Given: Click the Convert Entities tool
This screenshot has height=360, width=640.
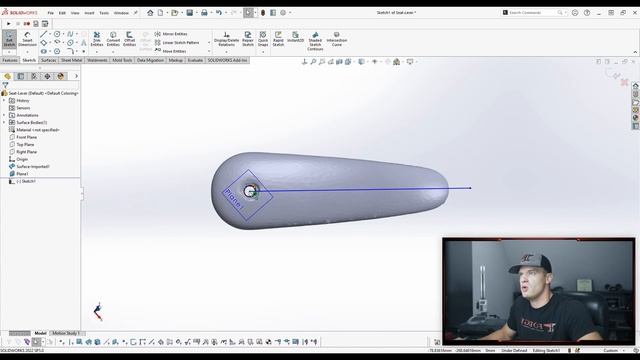Looking at the screenshot, I should (113, 40).
